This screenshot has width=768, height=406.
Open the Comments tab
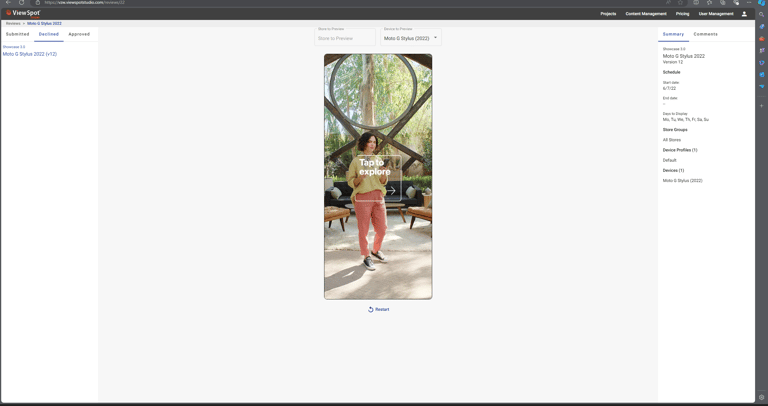pyautogui.click(x=706, y=34)
